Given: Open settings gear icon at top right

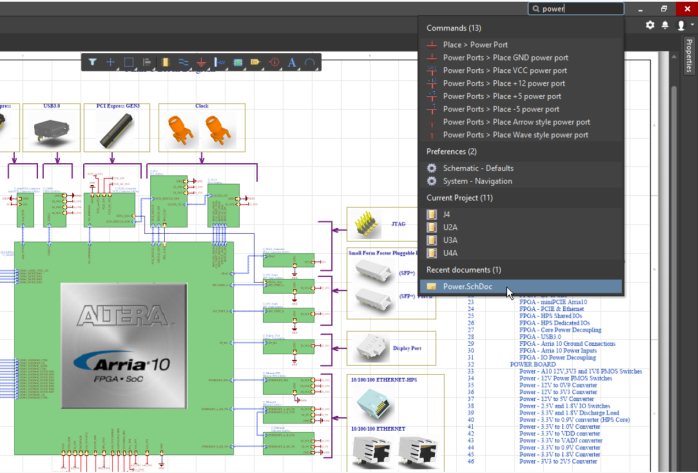Looking at the screenshot, I should tap(650, 25).
